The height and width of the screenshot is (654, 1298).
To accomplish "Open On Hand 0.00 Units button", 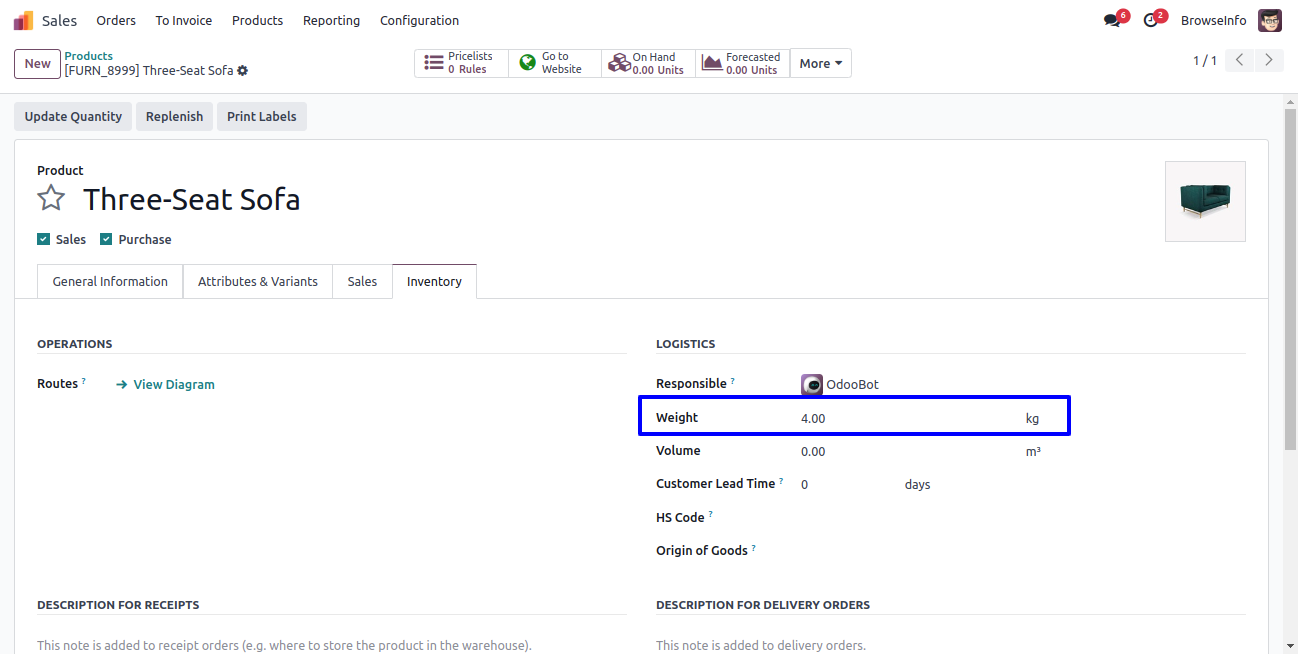I will (648, 63).
